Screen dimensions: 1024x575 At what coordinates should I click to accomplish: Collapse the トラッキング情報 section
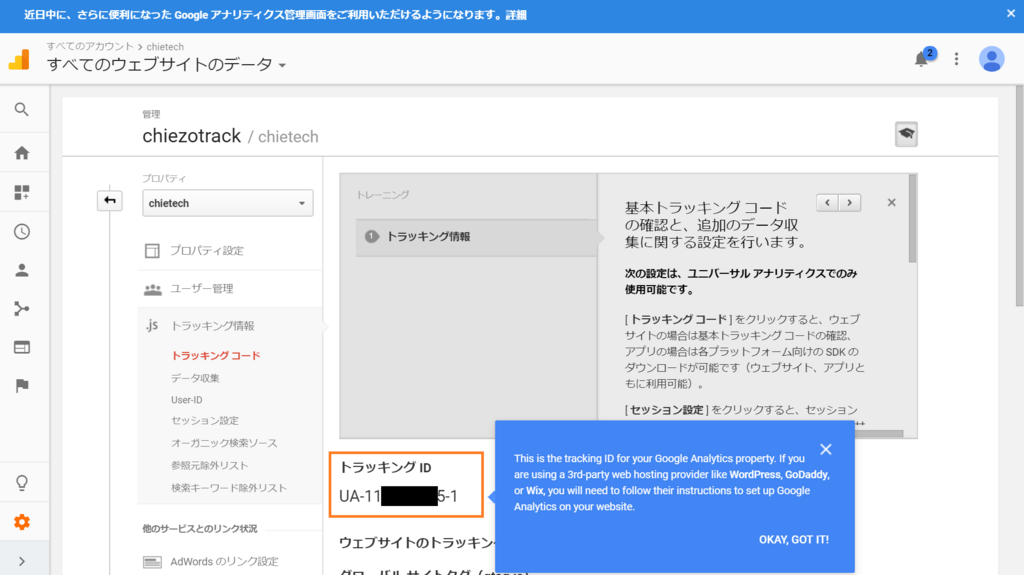pyautogui.click(x=213, y=325)
